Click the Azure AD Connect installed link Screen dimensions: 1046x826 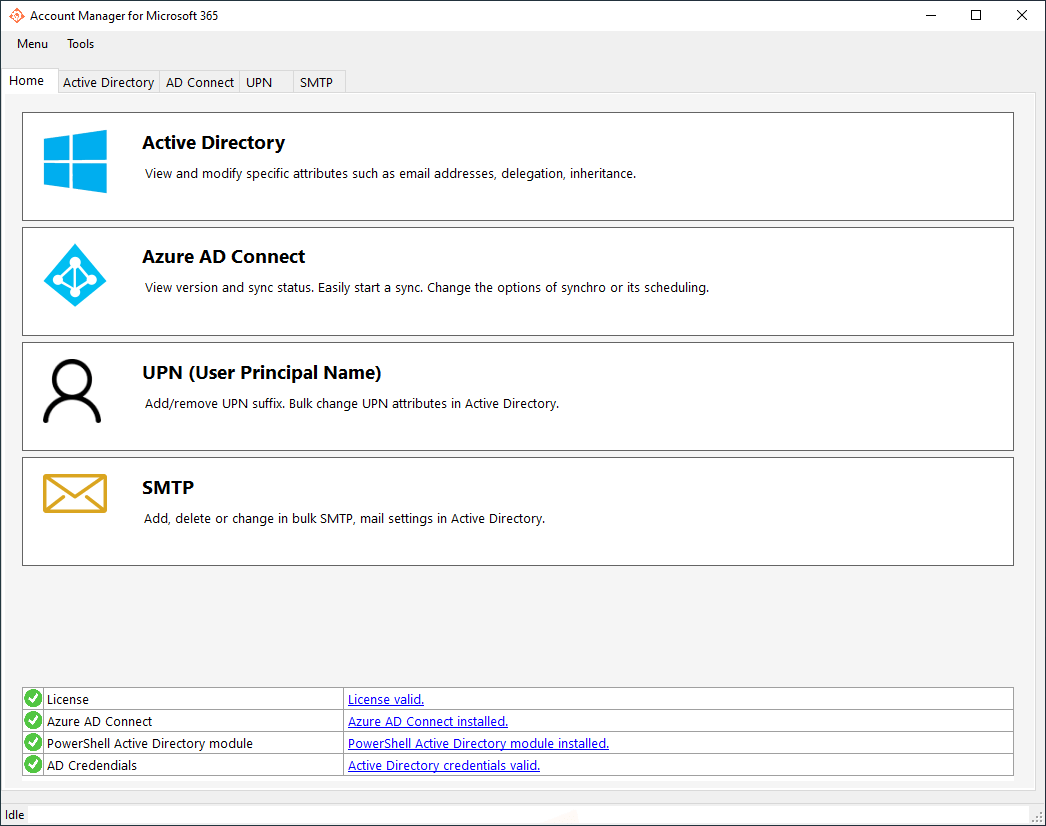[x=428, y=721]
